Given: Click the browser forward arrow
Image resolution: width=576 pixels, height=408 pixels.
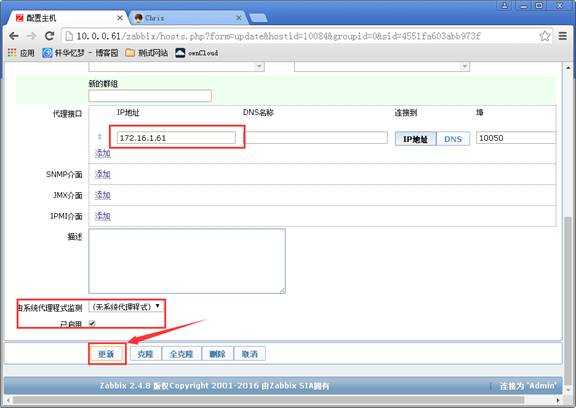Looking at the screenshot, I should coord(32,36).
